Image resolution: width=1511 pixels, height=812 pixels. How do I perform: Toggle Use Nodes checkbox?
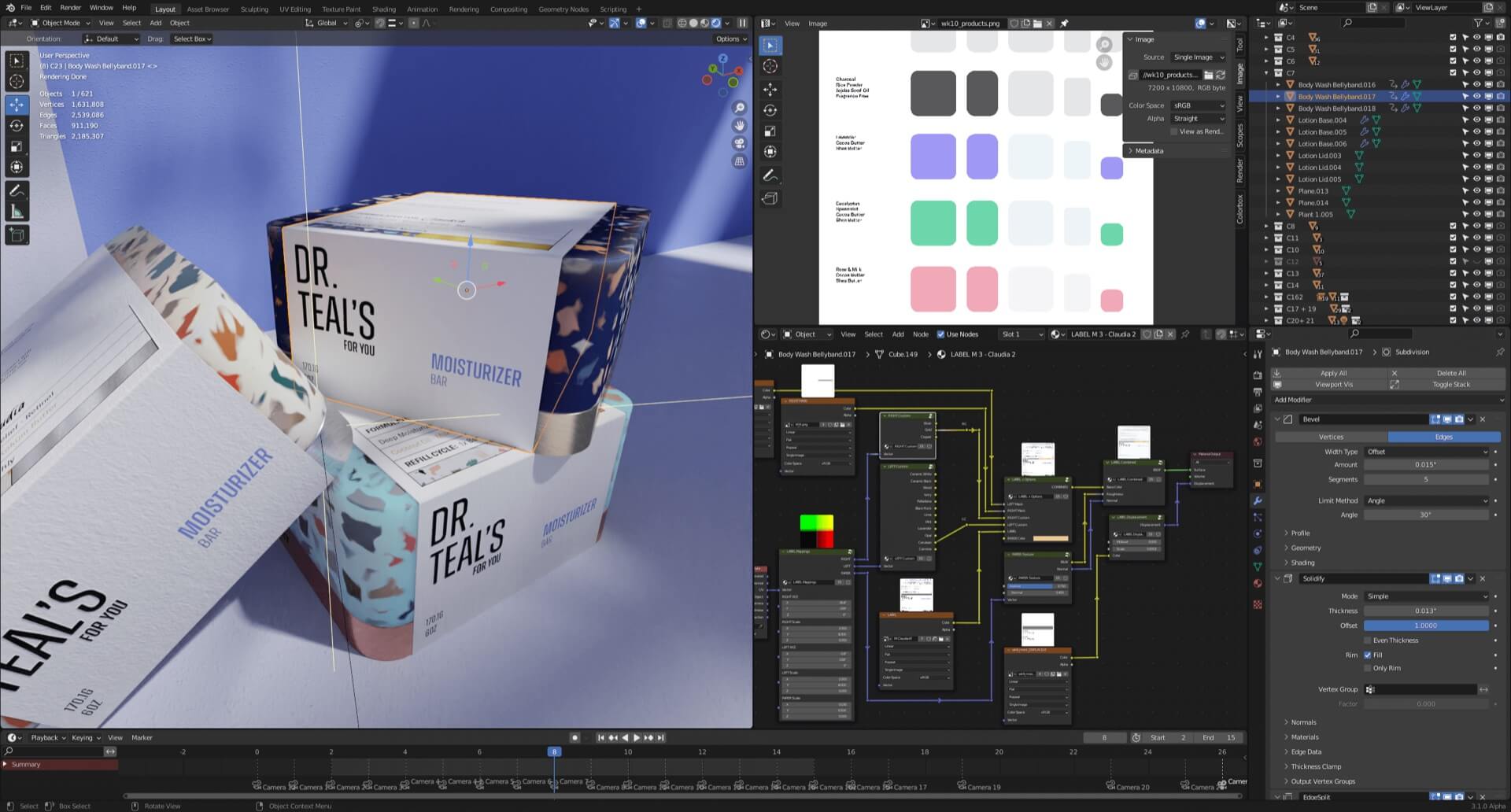pos(940,334)
